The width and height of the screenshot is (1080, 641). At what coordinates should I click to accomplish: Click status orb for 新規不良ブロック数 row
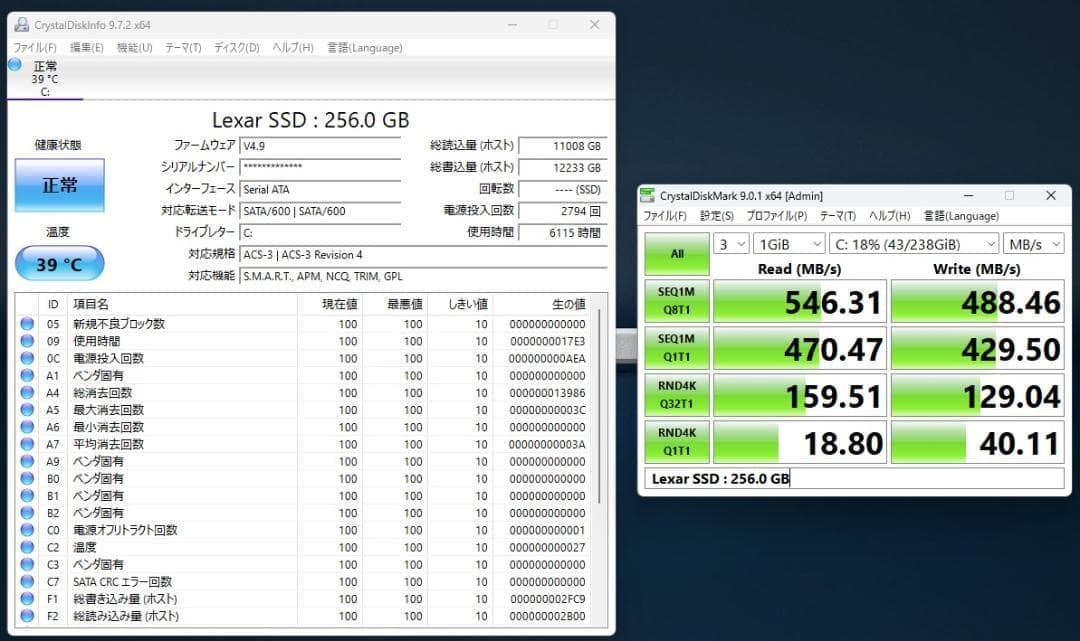pos(27,324)
